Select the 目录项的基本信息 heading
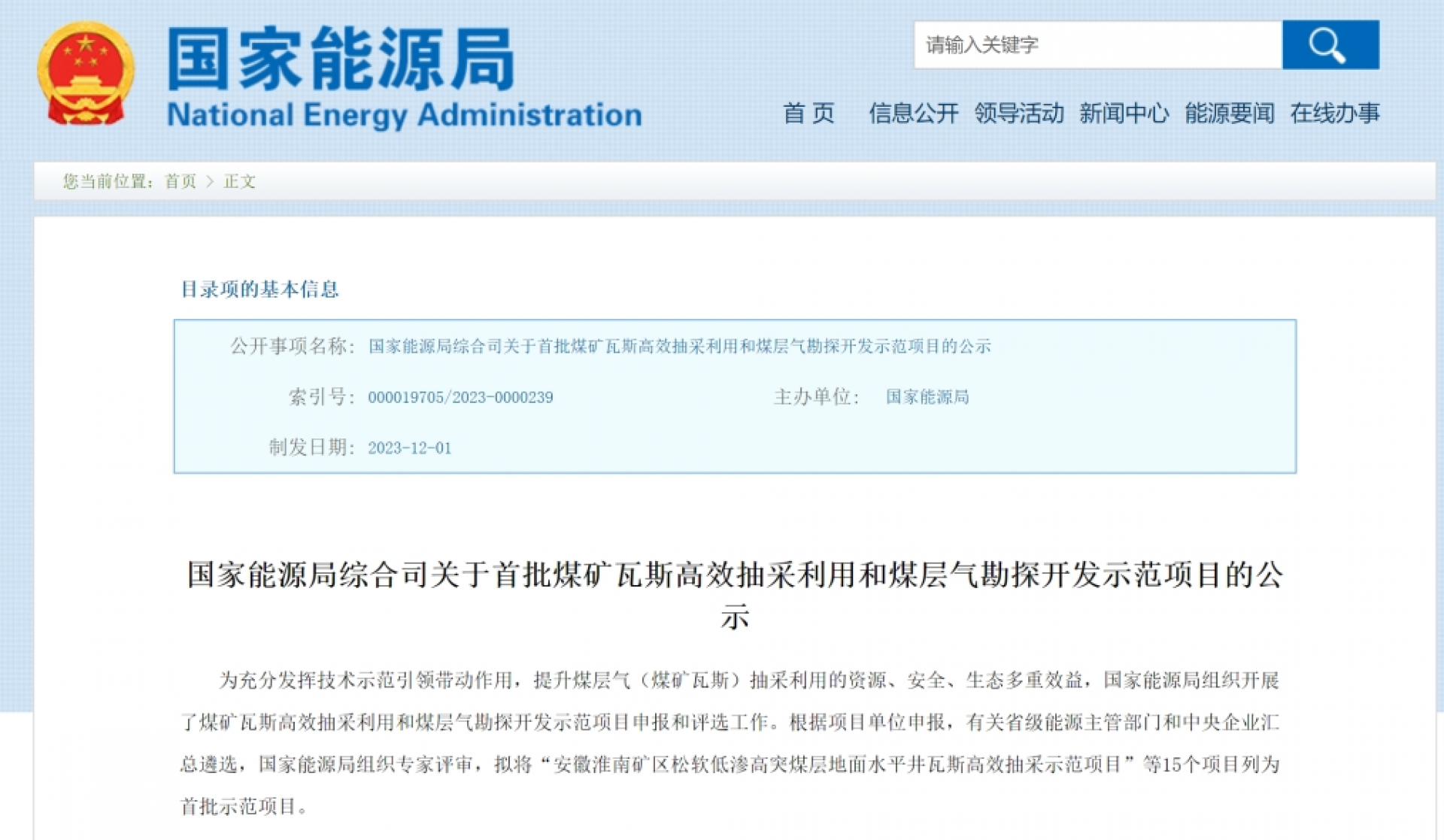The image size is (1444, 840). (x=260, y=289)
